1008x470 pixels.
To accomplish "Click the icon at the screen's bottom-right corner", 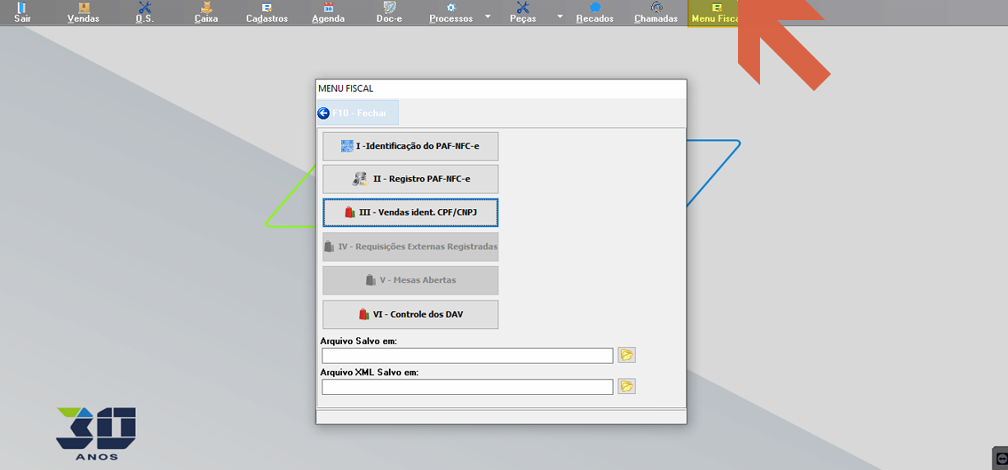I will [1001, 458].
